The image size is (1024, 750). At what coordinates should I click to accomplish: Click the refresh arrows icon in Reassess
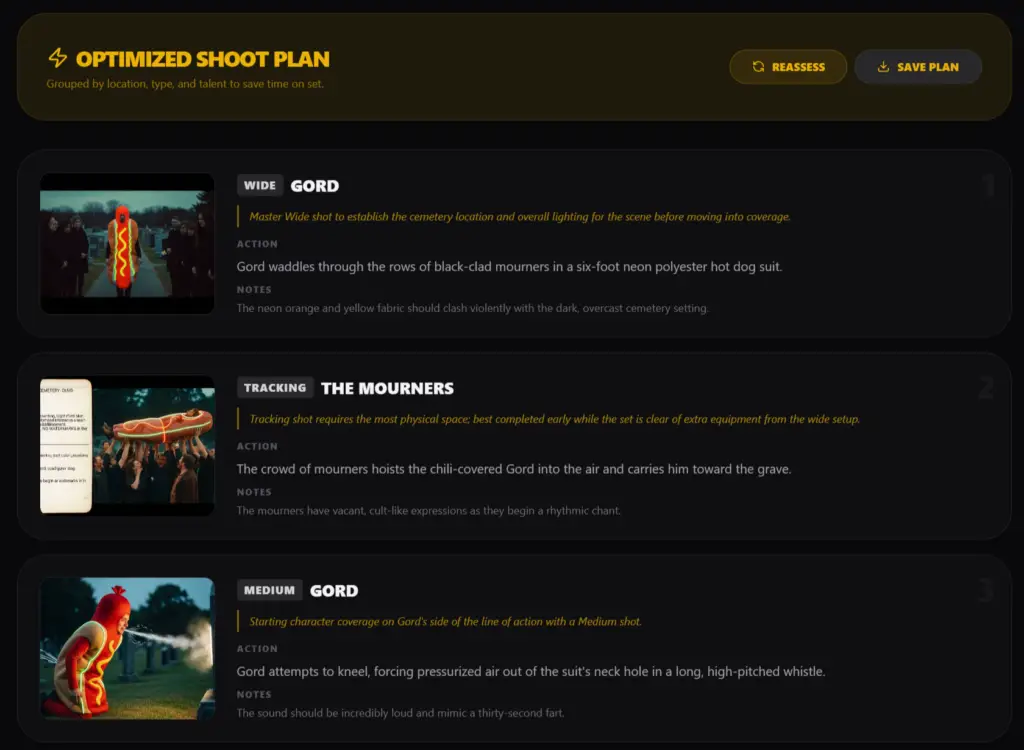pyautogui.click(x=759, y=67)
